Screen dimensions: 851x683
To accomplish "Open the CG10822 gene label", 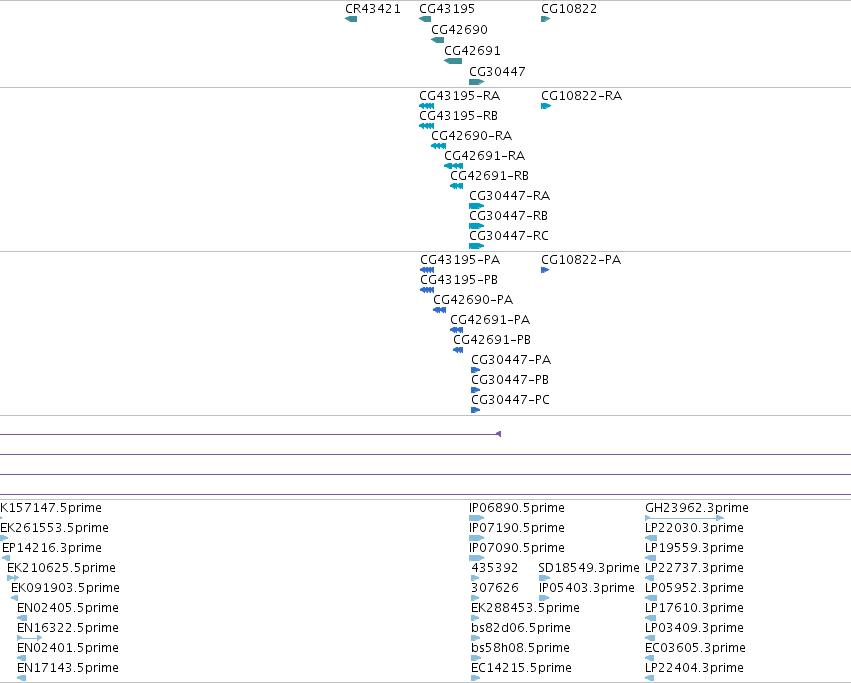I will (569, 9).
